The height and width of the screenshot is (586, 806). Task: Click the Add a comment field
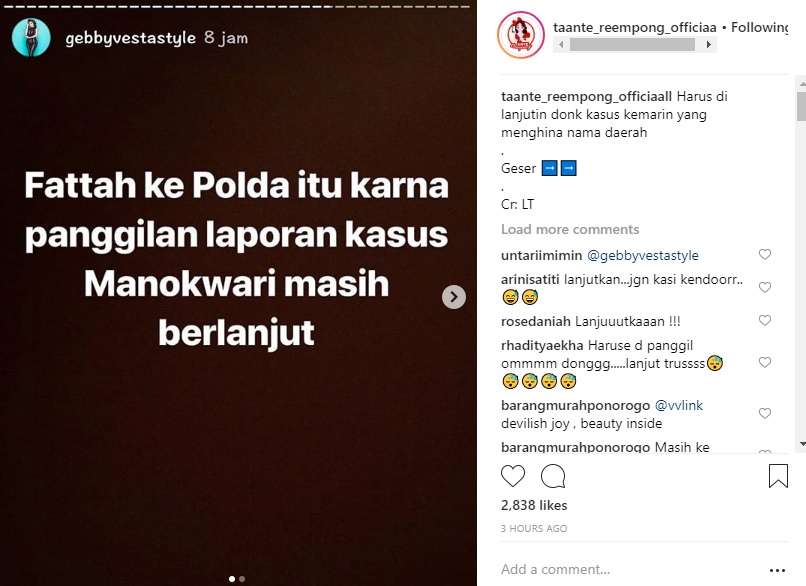pyautogui.click(x=631, y=570)
